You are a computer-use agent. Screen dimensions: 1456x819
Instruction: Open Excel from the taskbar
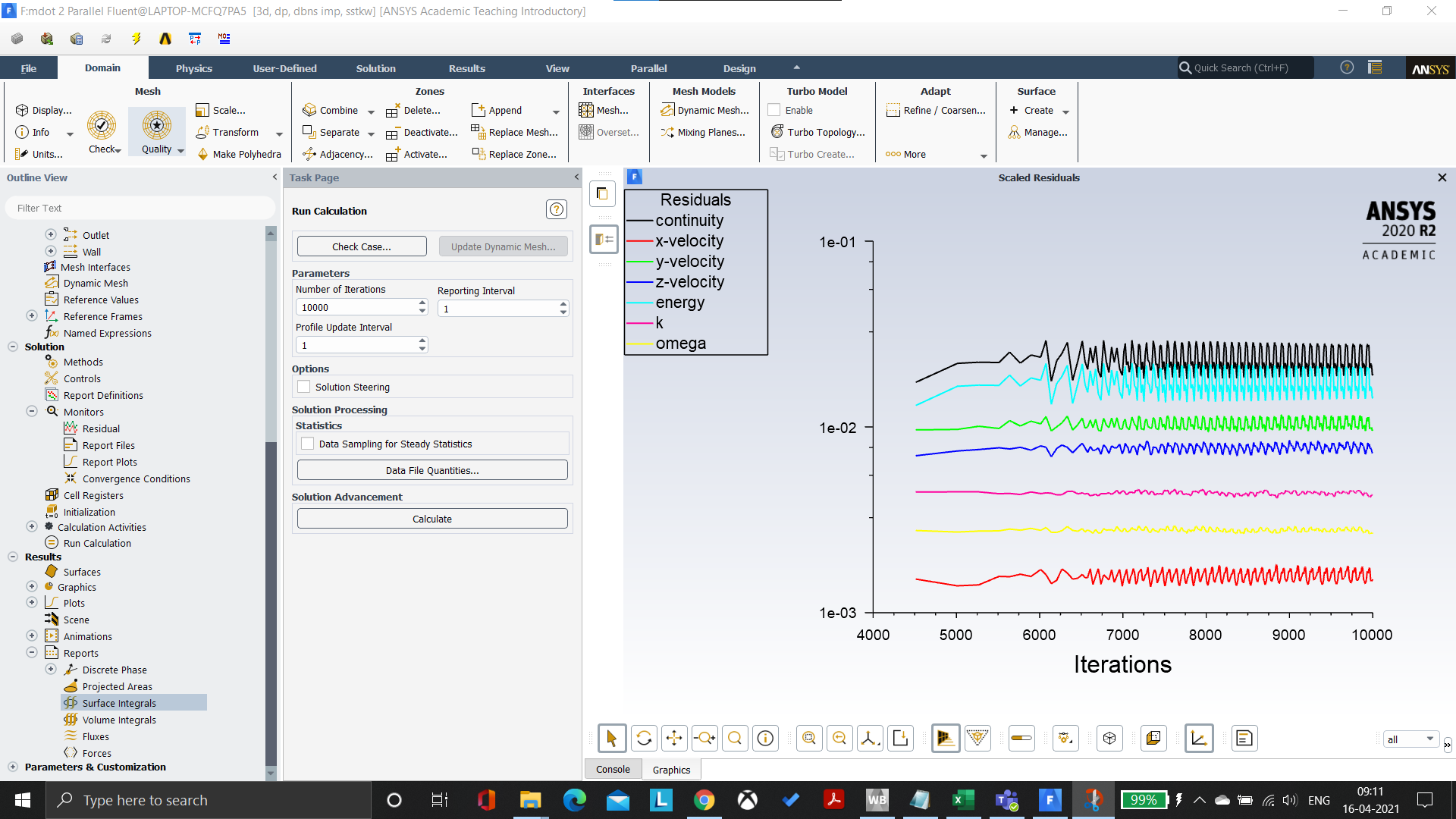pos(963,800)
